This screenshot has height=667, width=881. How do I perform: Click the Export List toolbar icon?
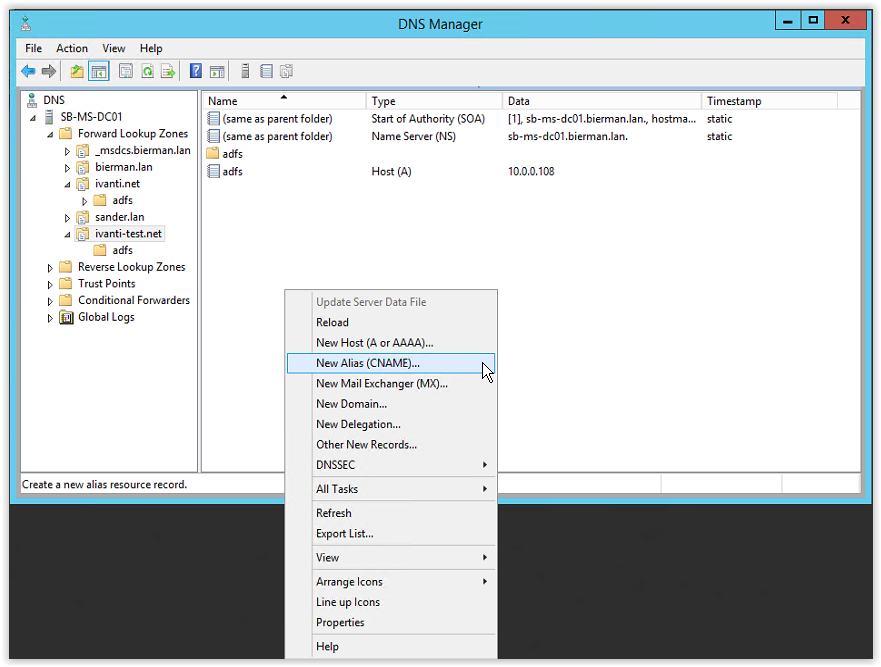point(168,71)
